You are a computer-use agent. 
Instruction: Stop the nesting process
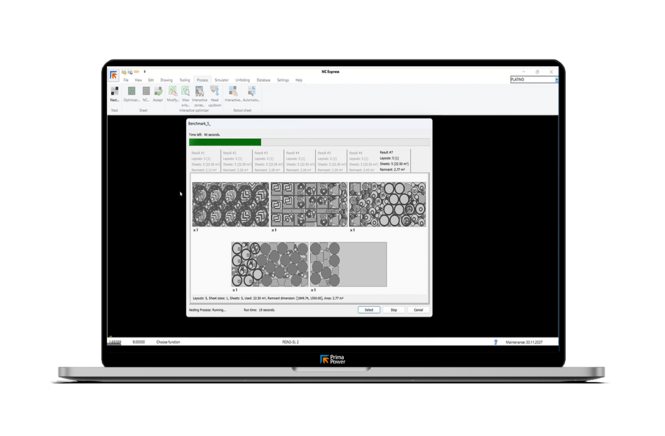[394, 310]
